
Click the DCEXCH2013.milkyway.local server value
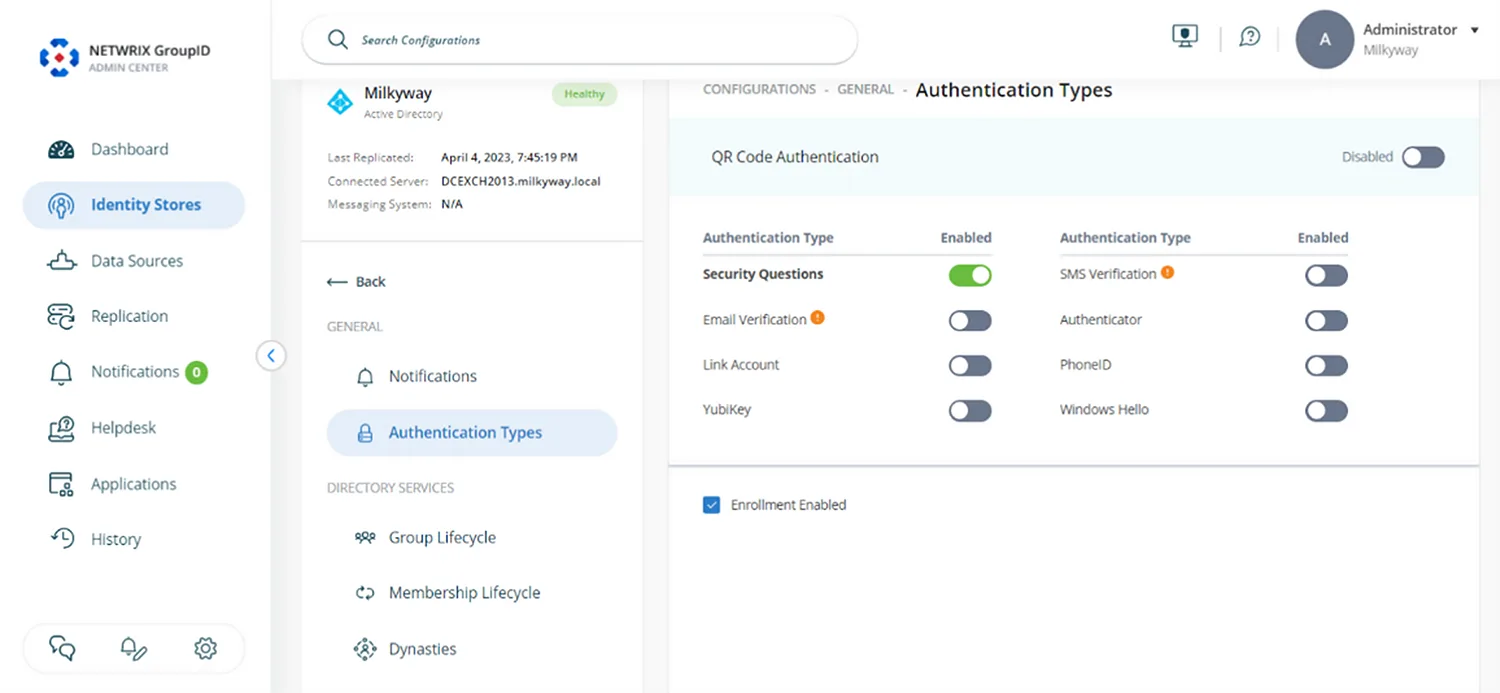(521, 182)
